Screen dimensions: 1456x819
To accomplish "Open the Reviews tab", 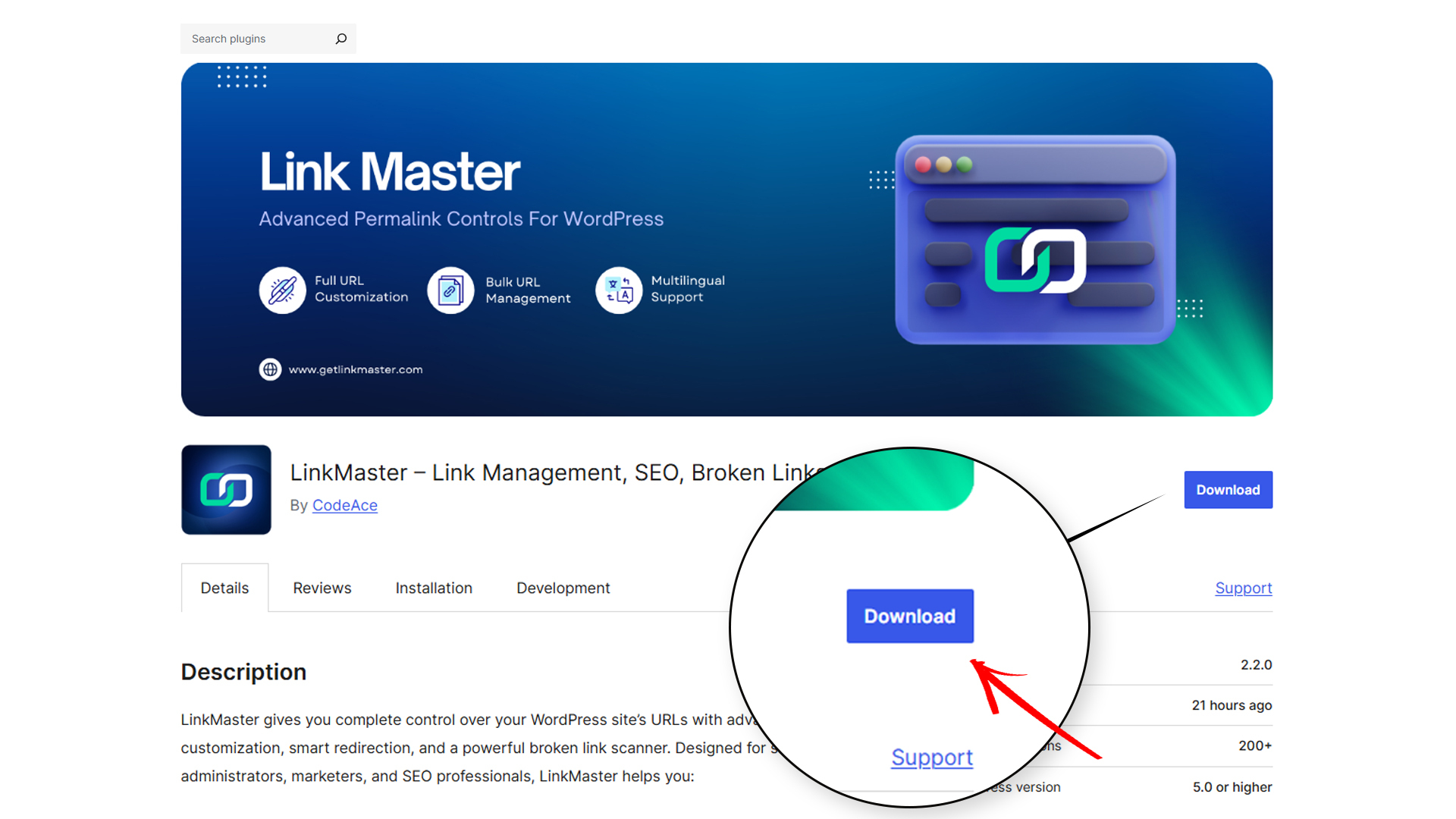I will (x=322, y=588).
